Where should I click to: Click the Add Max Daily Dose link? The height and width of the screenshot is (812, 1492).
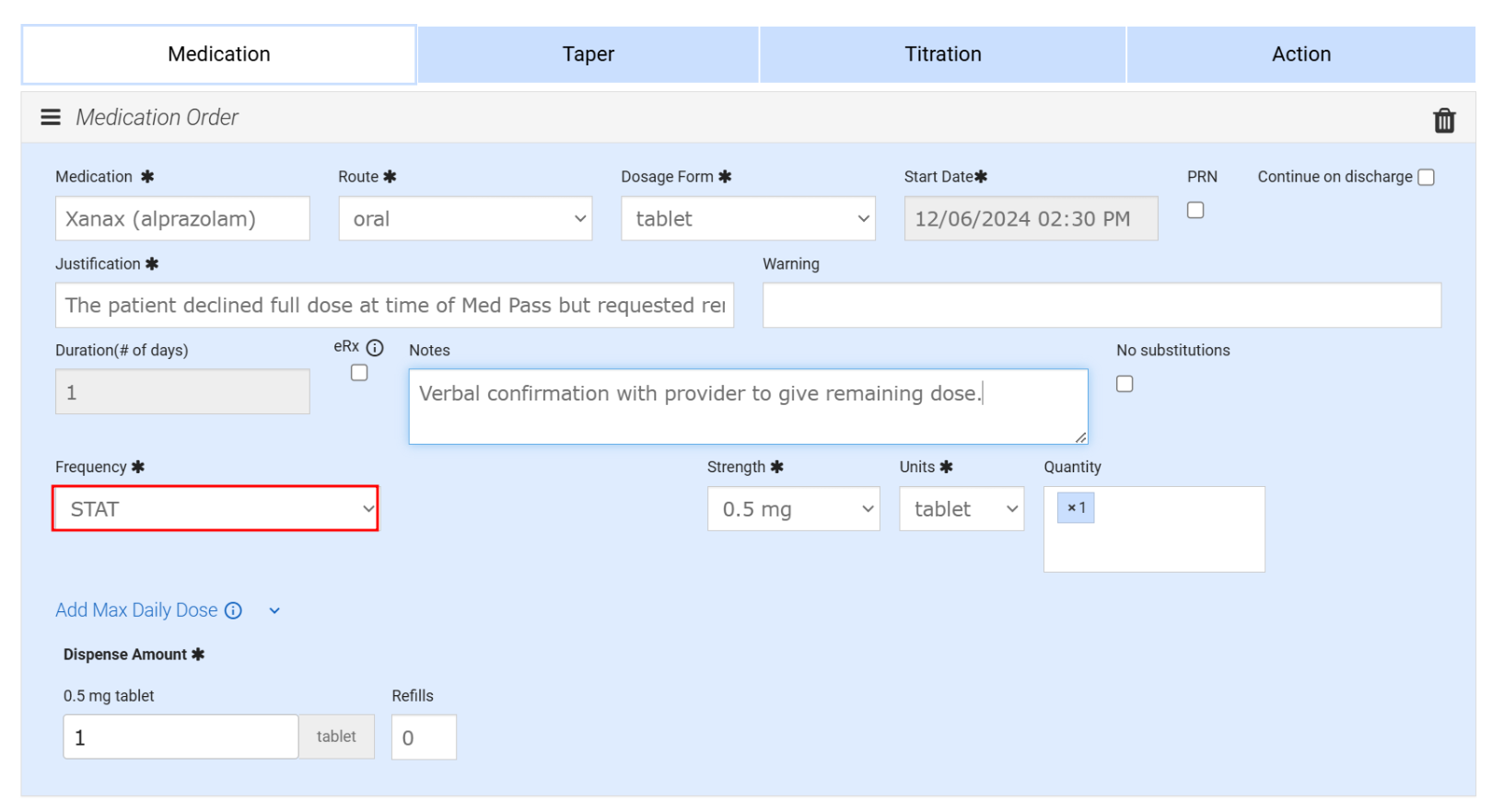pos(136,610)
